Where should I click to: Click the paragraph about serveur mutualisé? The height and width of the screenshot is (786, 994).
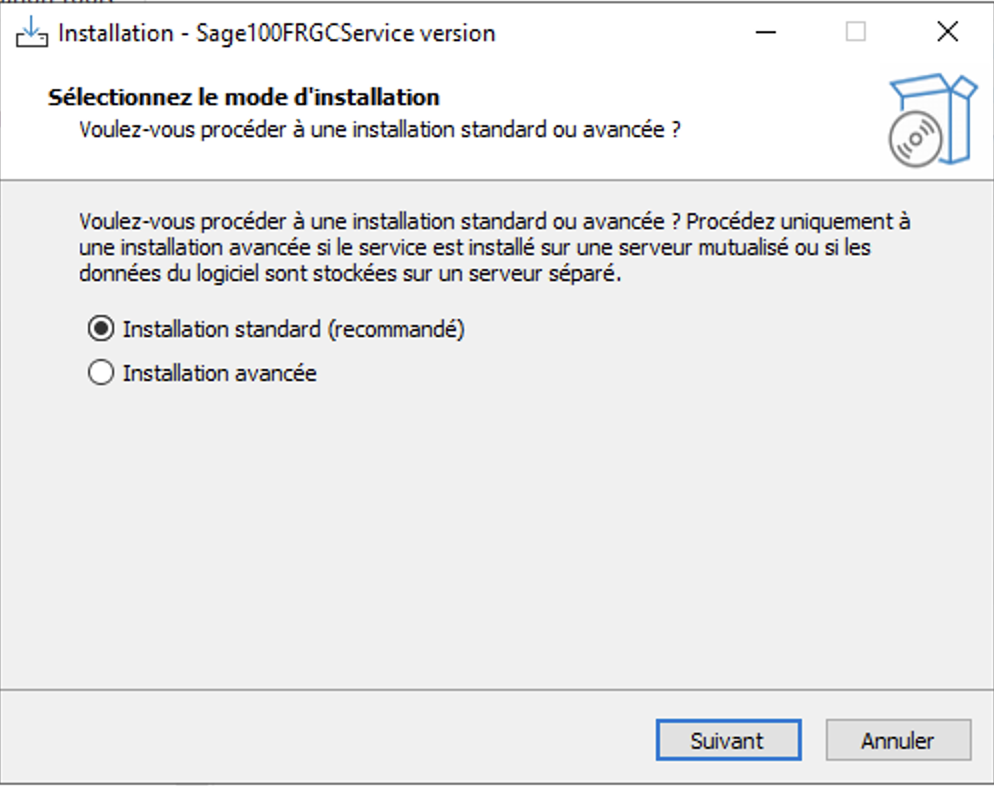point(494,247)
